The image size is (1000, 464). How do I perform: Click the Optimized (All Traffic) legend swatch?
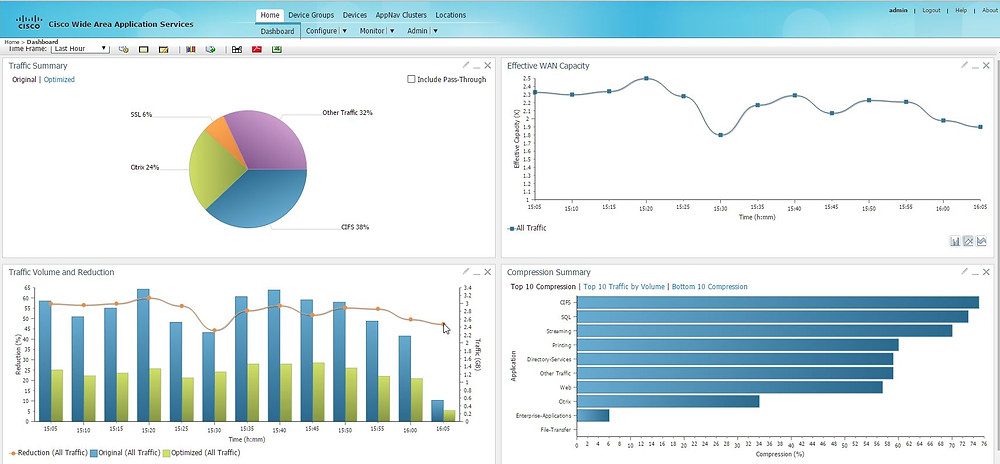click(166, 453)
